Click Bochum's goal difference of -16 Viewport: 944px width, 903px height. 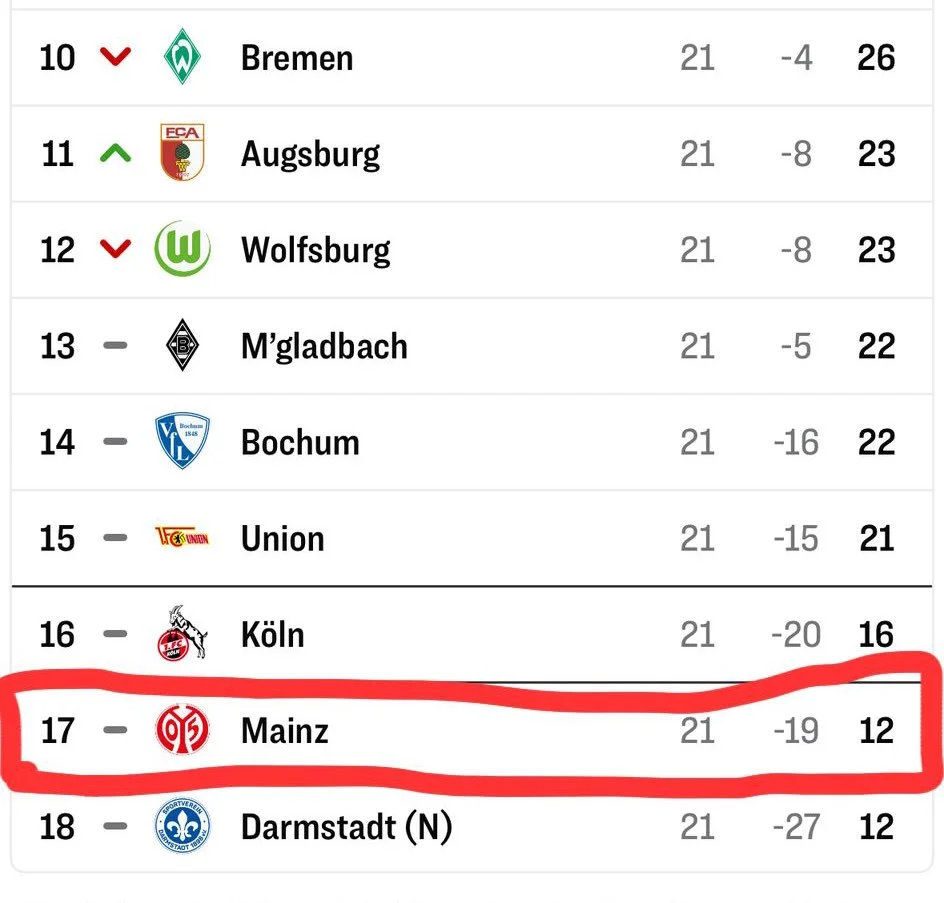click(x=796, y=442)
